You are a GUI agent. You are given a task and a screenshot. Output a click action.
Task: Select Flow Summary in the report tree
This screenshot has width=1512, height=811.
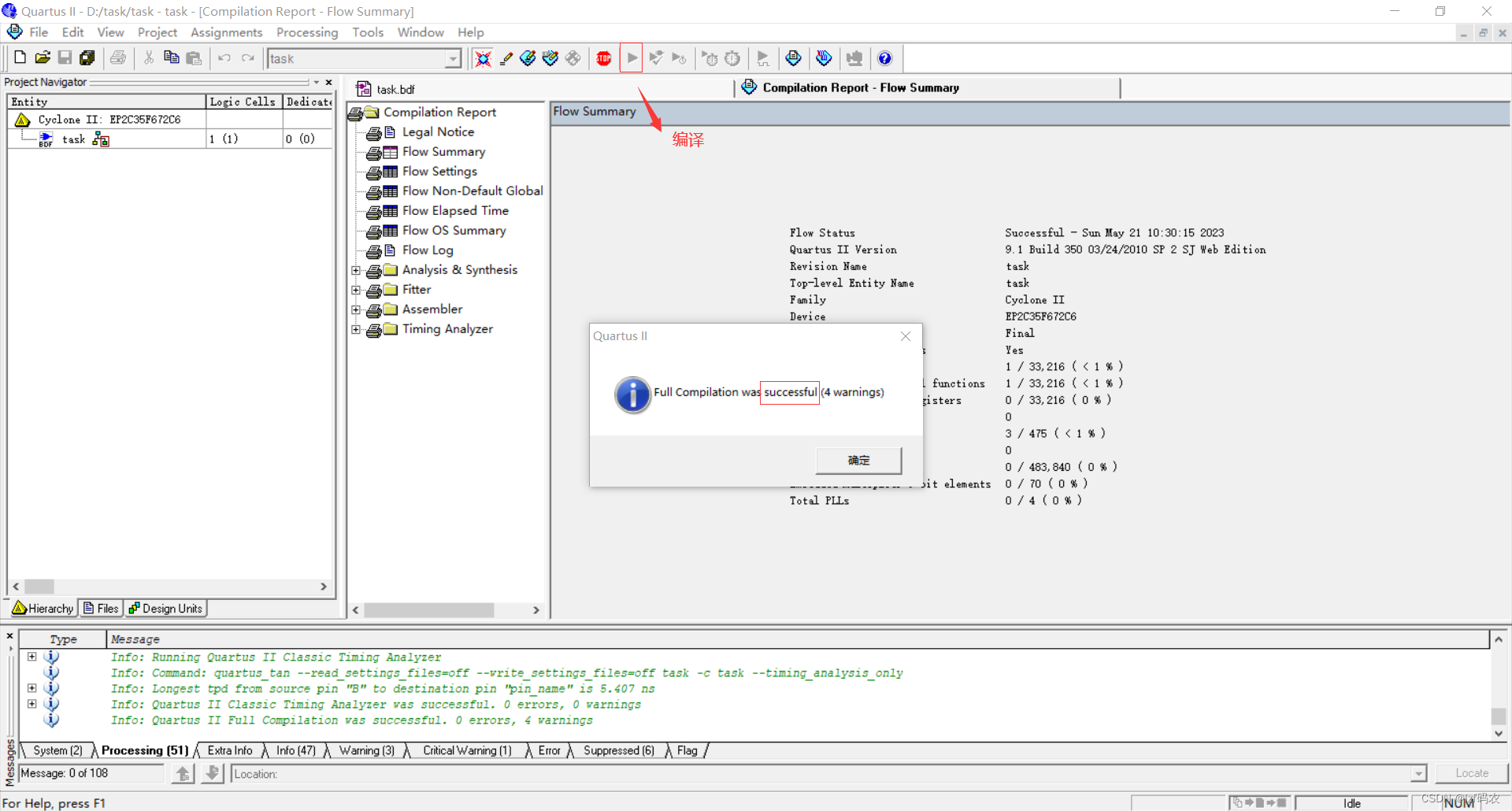coord(443,152)
